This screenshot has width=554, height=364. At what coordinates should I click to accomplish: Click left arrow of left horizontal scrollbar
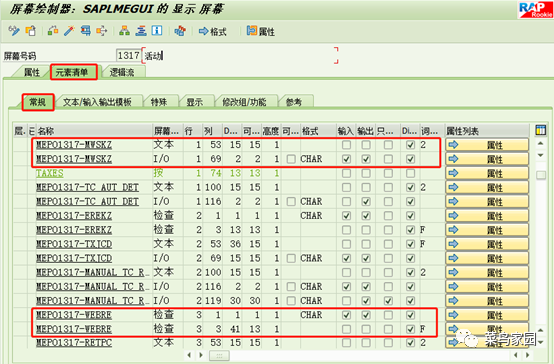click(x=189, y=355)
